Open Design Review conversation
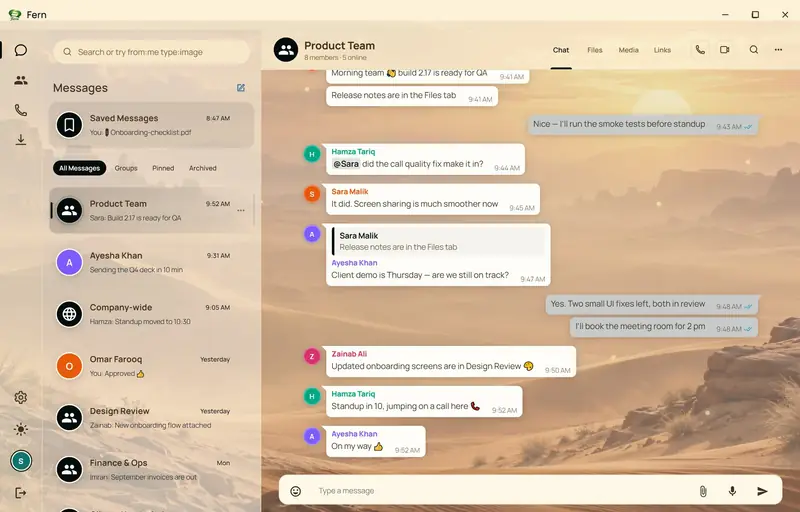 [152, 418]
